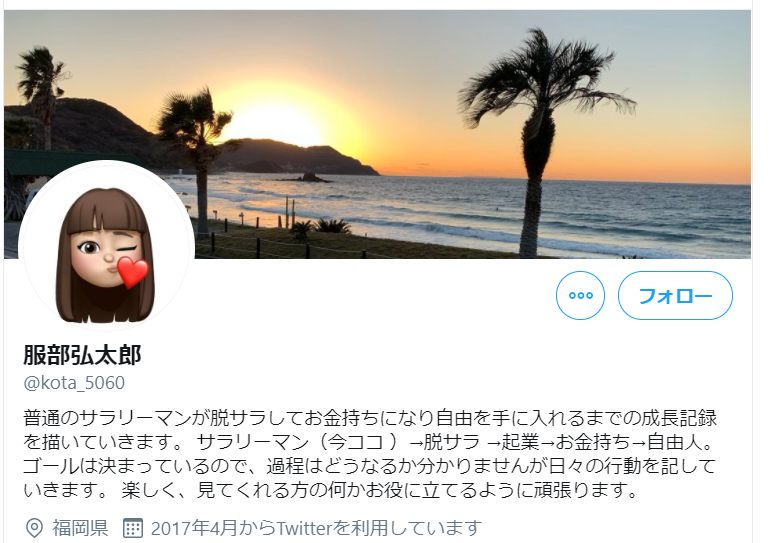Click the 福岡県 location text
The width and height of the screenshot is (773, 543).
80,528
